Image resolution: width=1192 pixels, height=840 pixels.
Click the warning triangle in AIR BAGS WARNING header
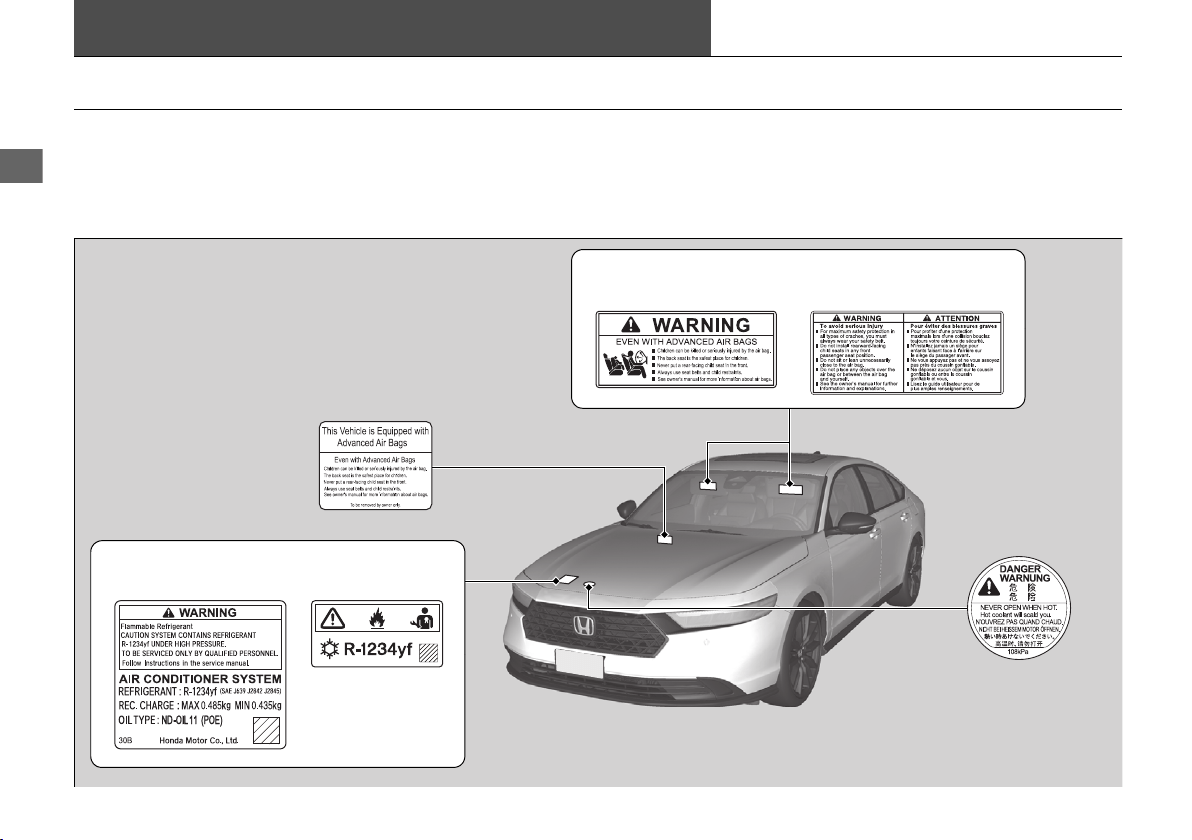[630, 325]
